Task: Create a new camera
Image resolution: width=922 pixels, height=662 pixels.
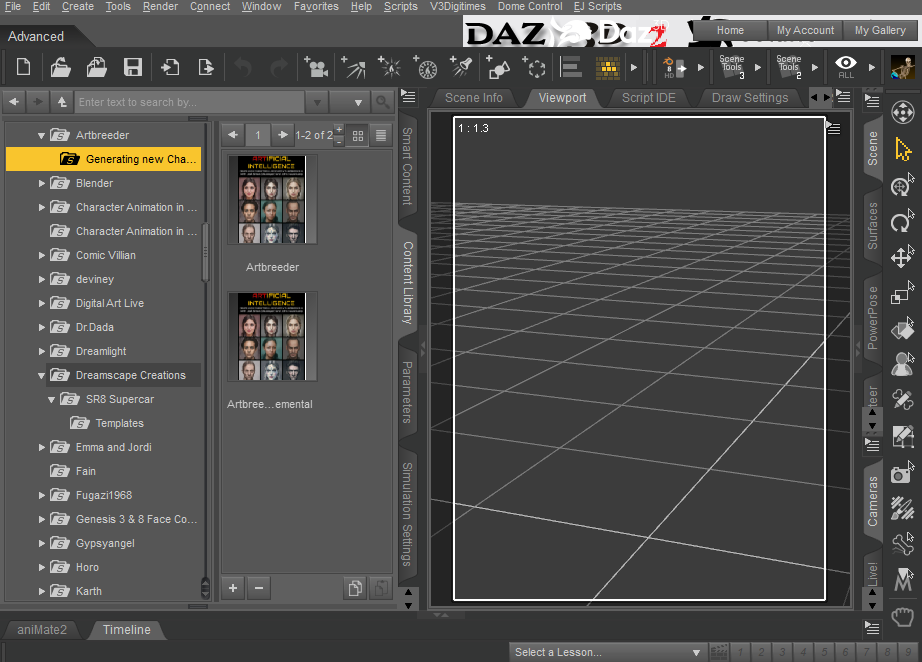Action: (x=316, y=67)
